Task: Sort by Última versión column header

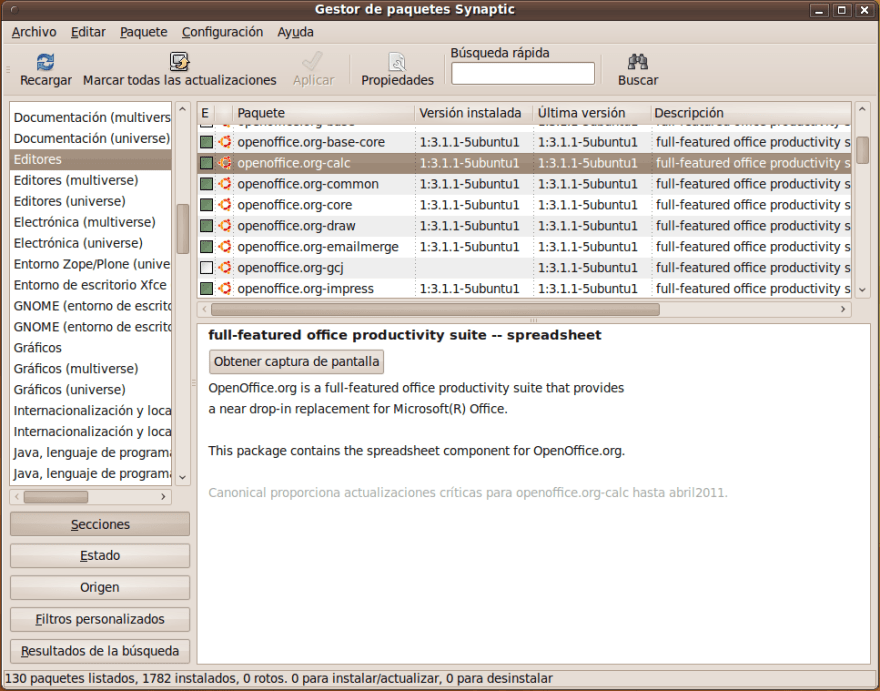Action: pyautogui.click(x=592, y=113)
